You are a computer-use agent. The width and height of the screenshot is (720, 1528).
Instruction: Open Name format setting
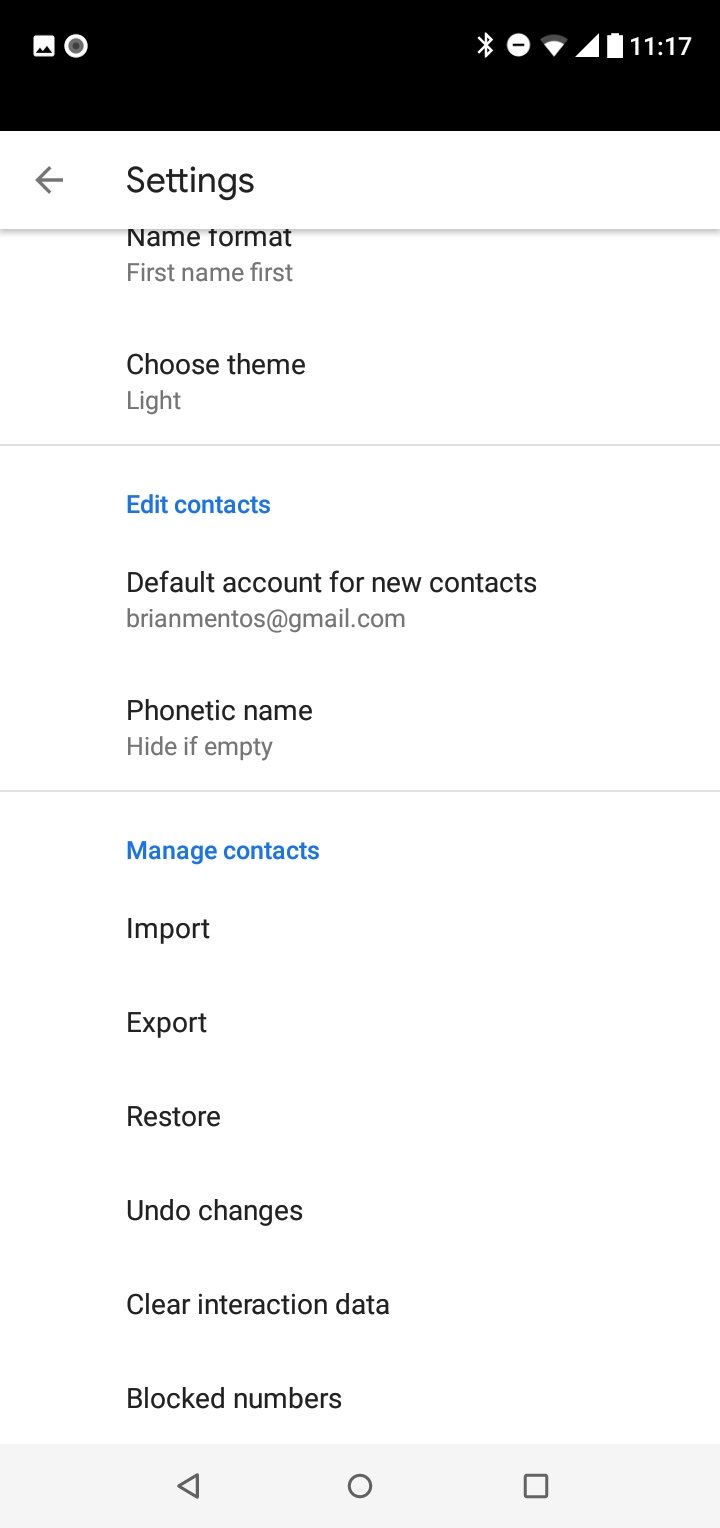point(210,256)
